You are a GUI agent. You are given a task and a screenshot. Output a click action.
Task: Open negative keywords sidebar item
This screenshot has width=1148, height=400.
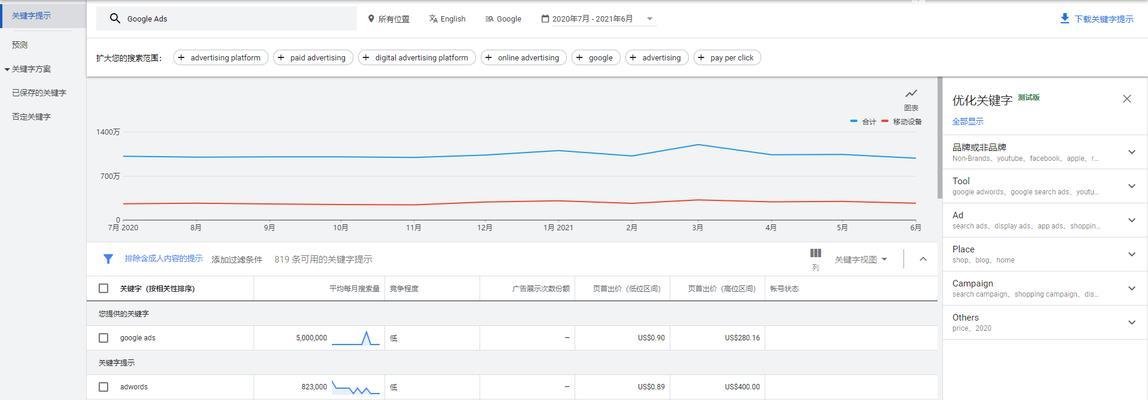tap(31, 116)
